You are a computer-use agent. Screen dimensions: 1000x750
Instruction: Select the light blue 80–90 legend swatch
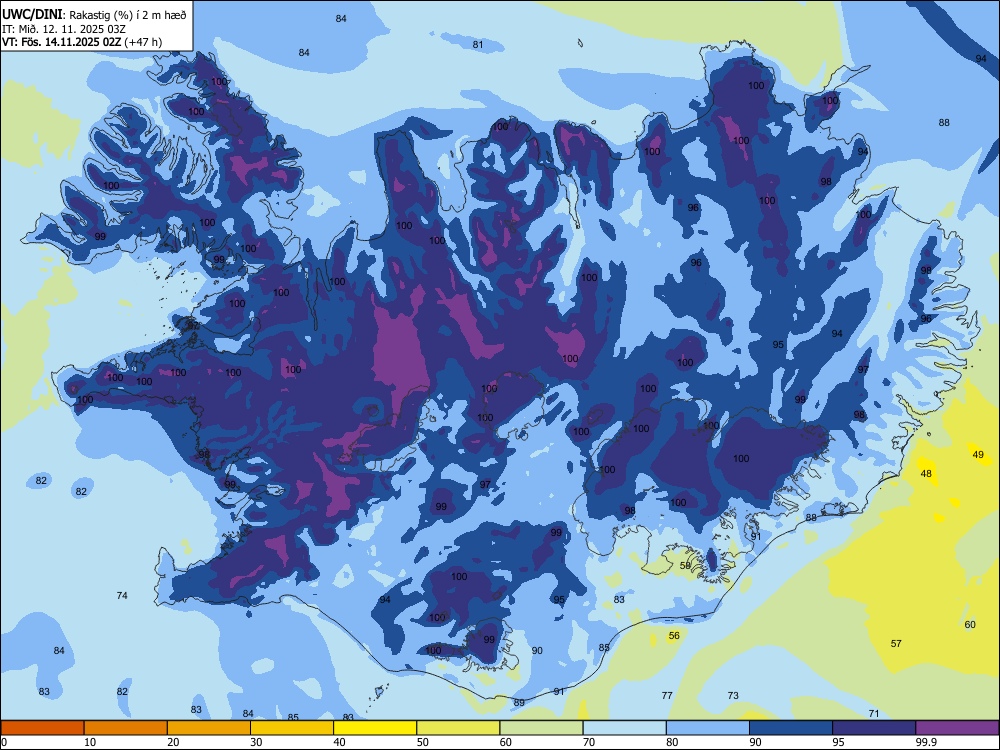pos(708,728)
